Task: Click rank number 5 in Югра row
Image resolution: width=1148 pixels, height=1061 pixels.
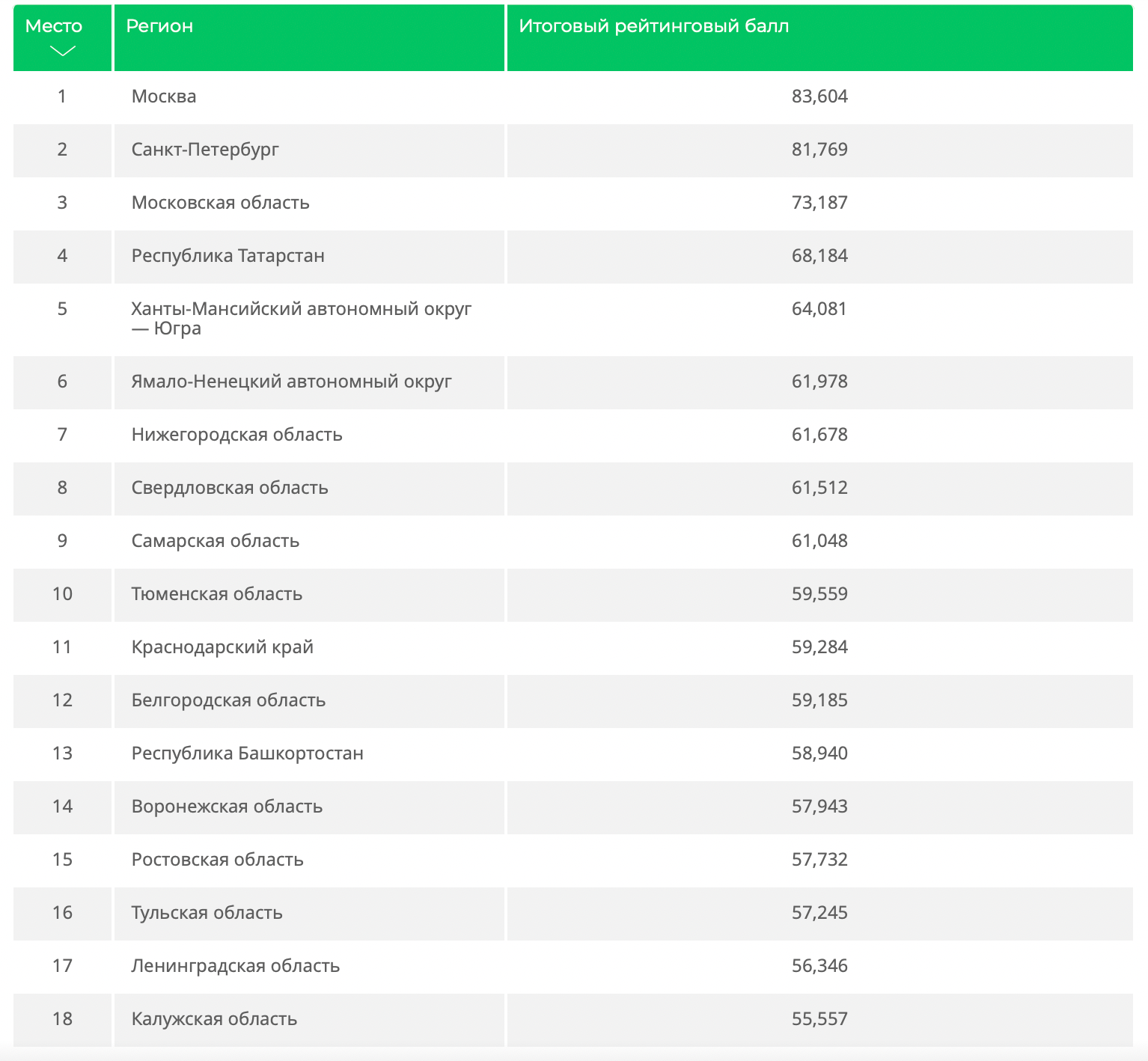Action: 62,309
